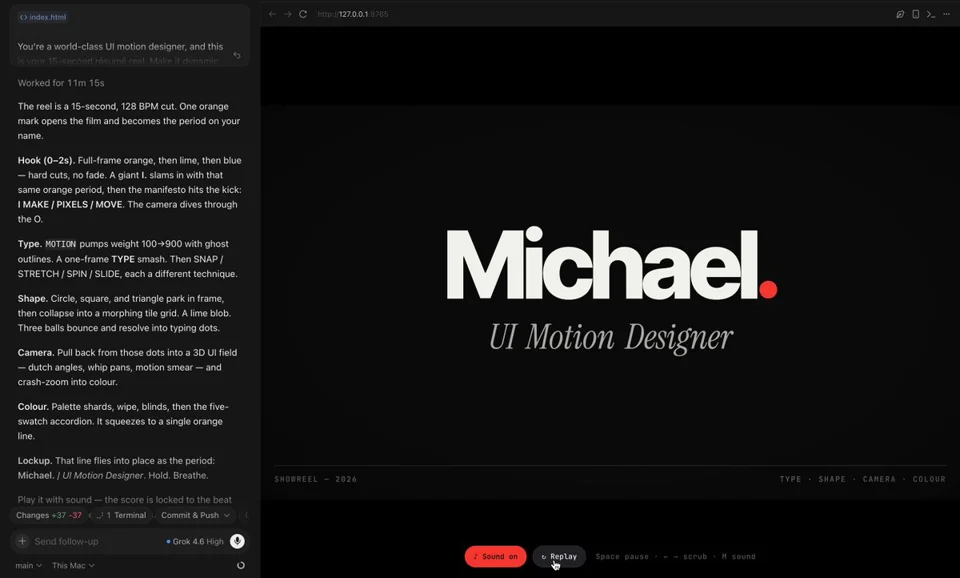Open the 1 Terminal chip

coord(122,515)
